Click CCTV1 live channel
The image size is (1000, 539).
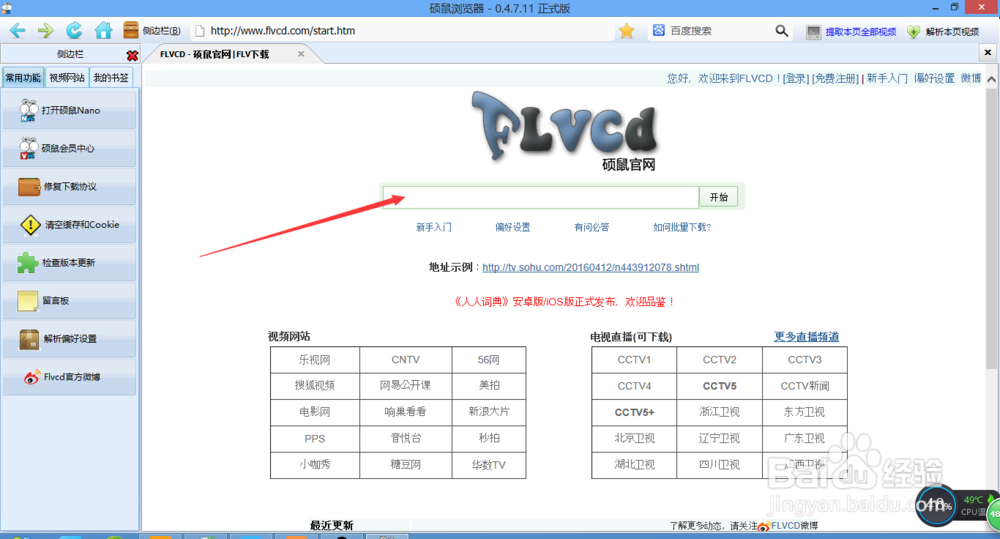(x=634, y=360)
